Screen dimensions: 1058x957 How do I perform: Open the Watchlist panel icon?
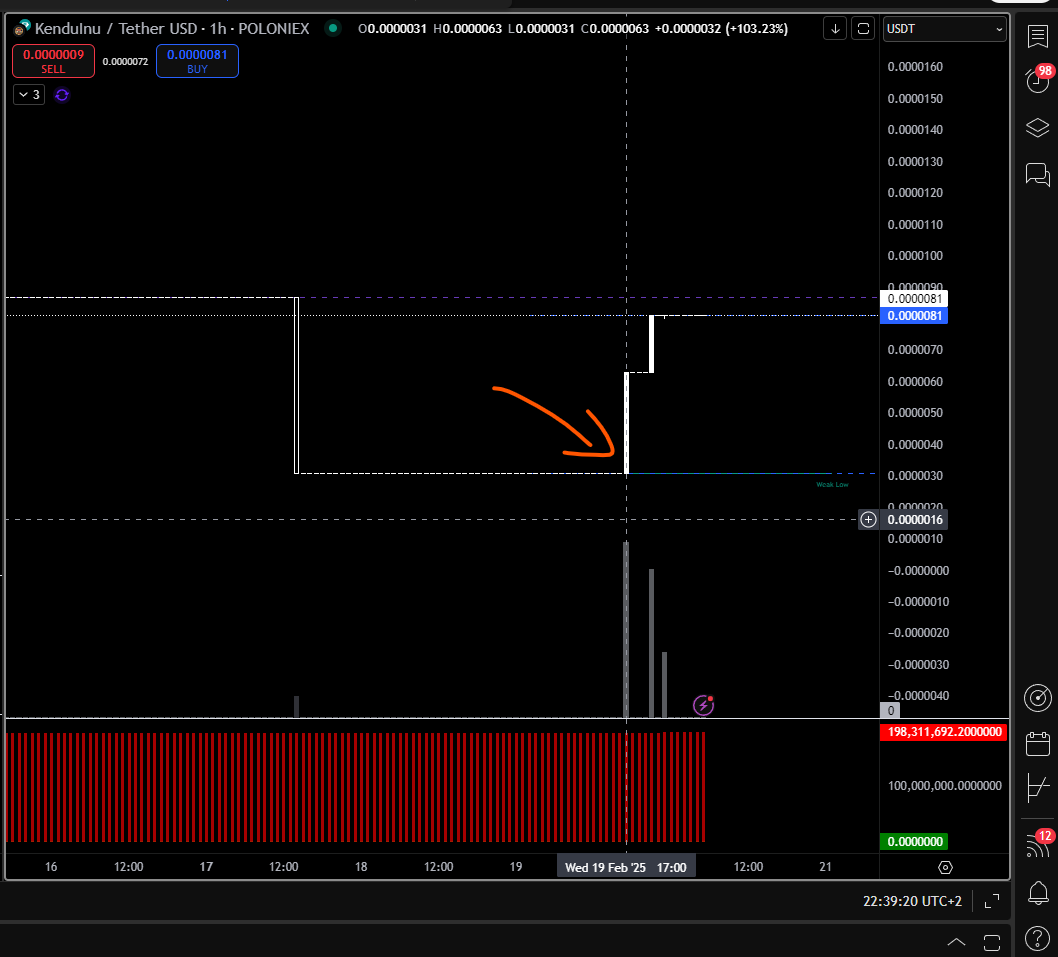click(x=1037, y=36)
